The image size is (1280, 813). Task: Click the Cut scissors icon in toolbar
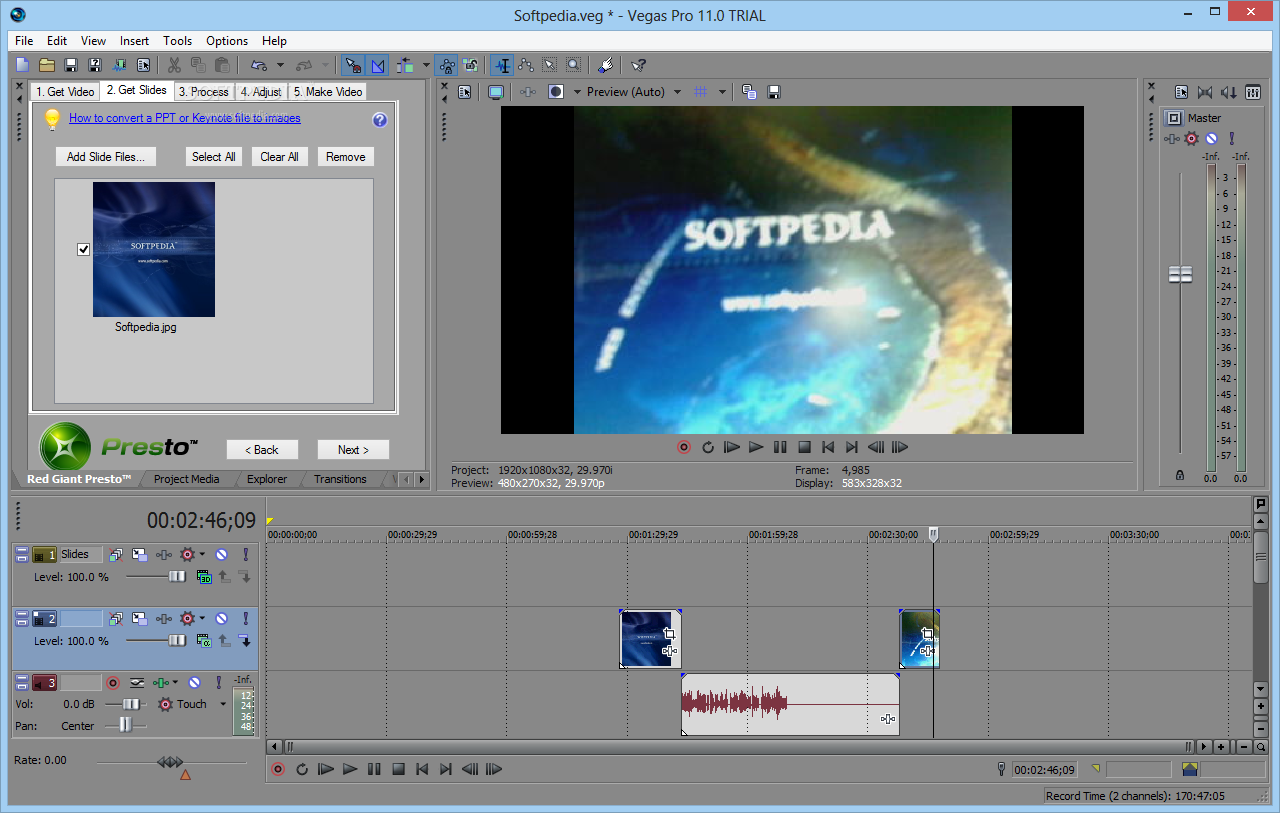pos(174,65)
